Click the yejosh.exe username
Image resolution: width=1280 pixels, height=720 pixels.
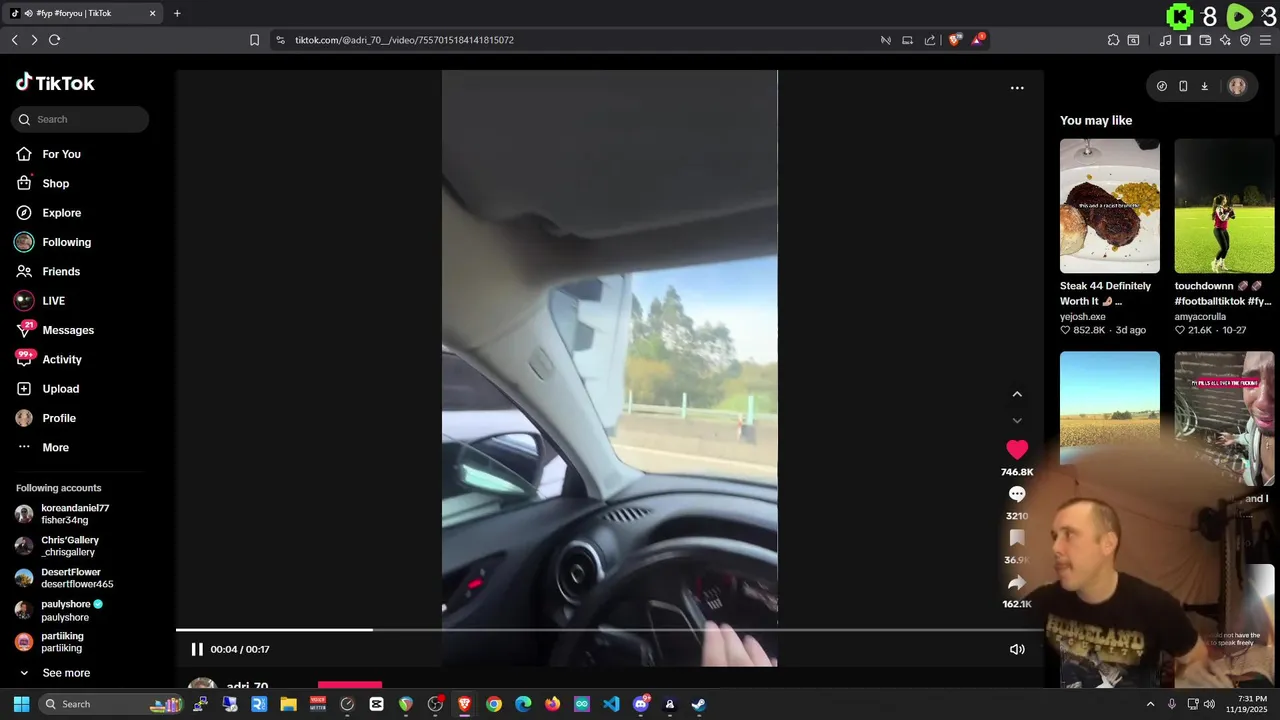pos(1083,317)
